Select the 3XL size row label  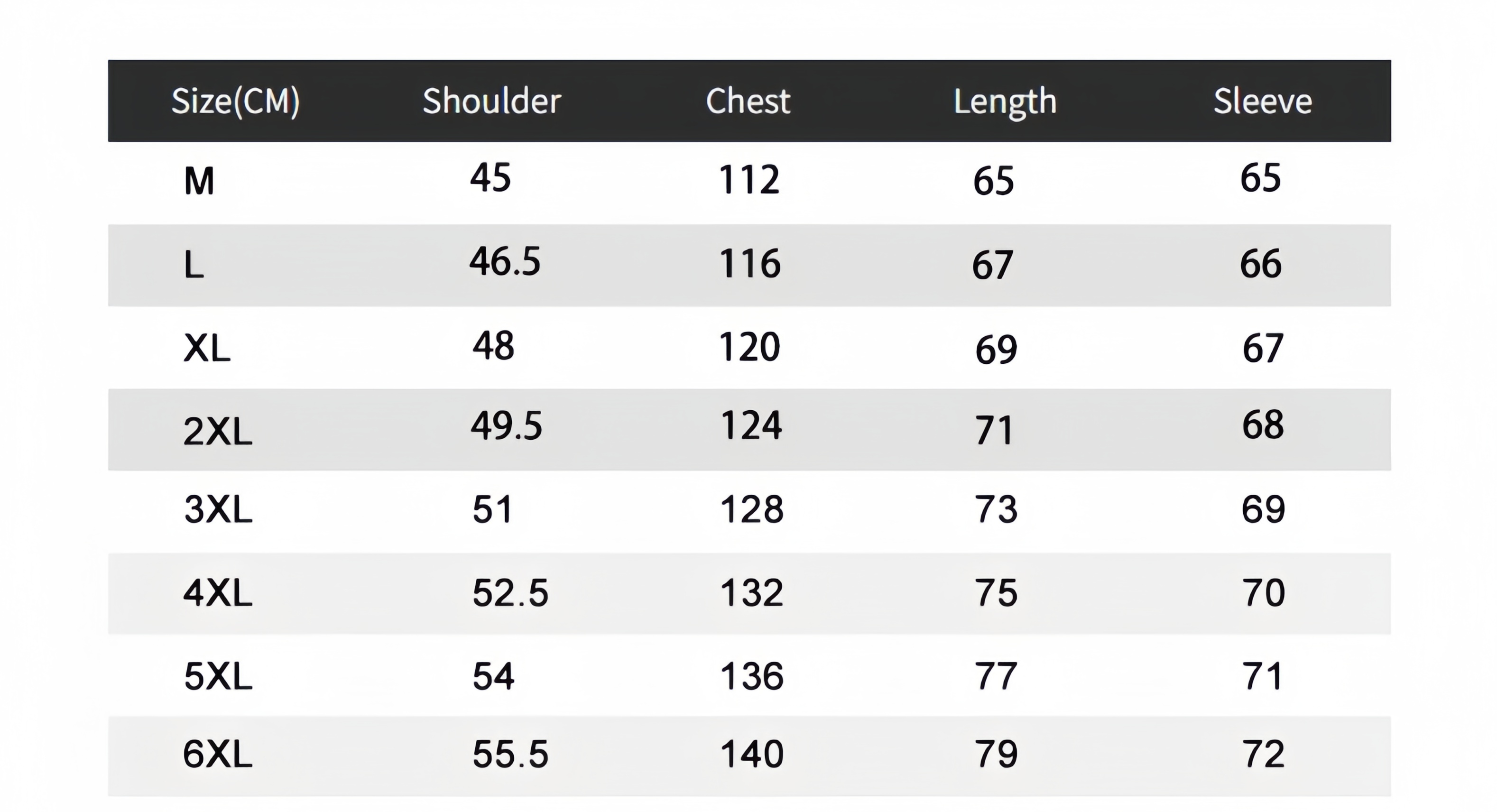(x=218, y=509)
